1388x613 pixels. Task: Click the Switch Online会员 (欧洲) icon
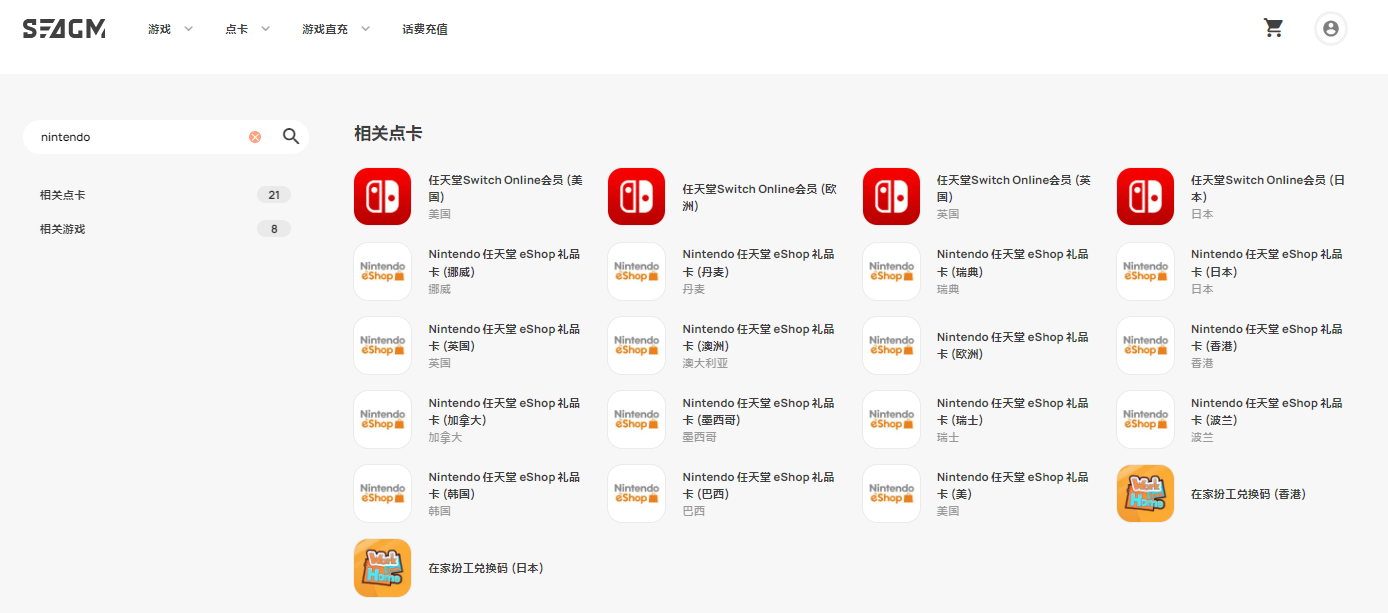tap(636, 197)
